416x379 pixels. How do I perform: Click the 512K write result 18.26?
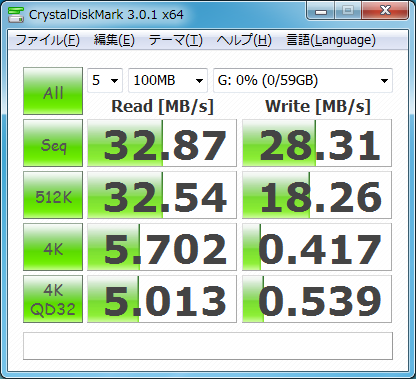[x=317, y=195]
